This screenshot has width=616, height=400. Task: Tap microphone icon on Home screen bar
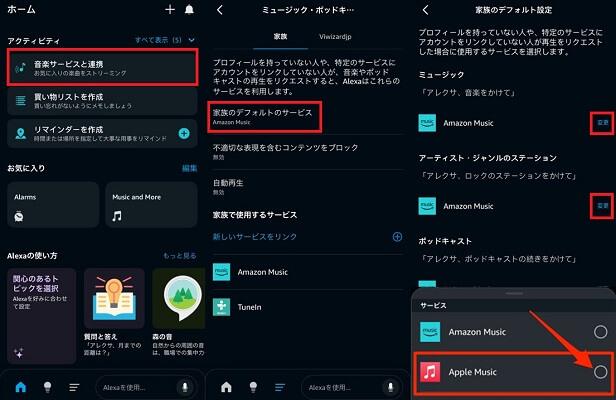tap(185, 387)
